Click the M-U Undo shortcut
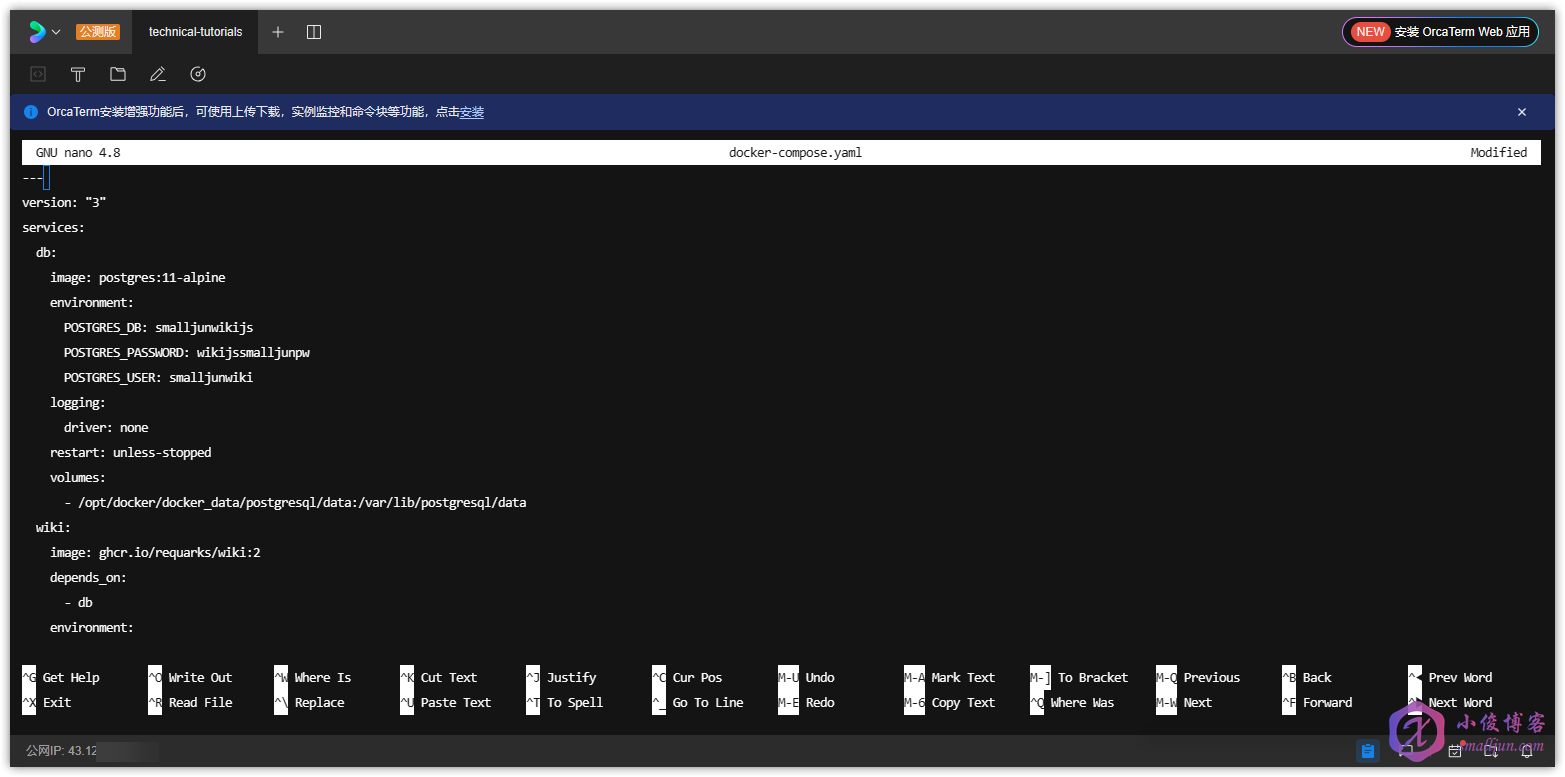1565x777 pixels. [x=806, y=678]
